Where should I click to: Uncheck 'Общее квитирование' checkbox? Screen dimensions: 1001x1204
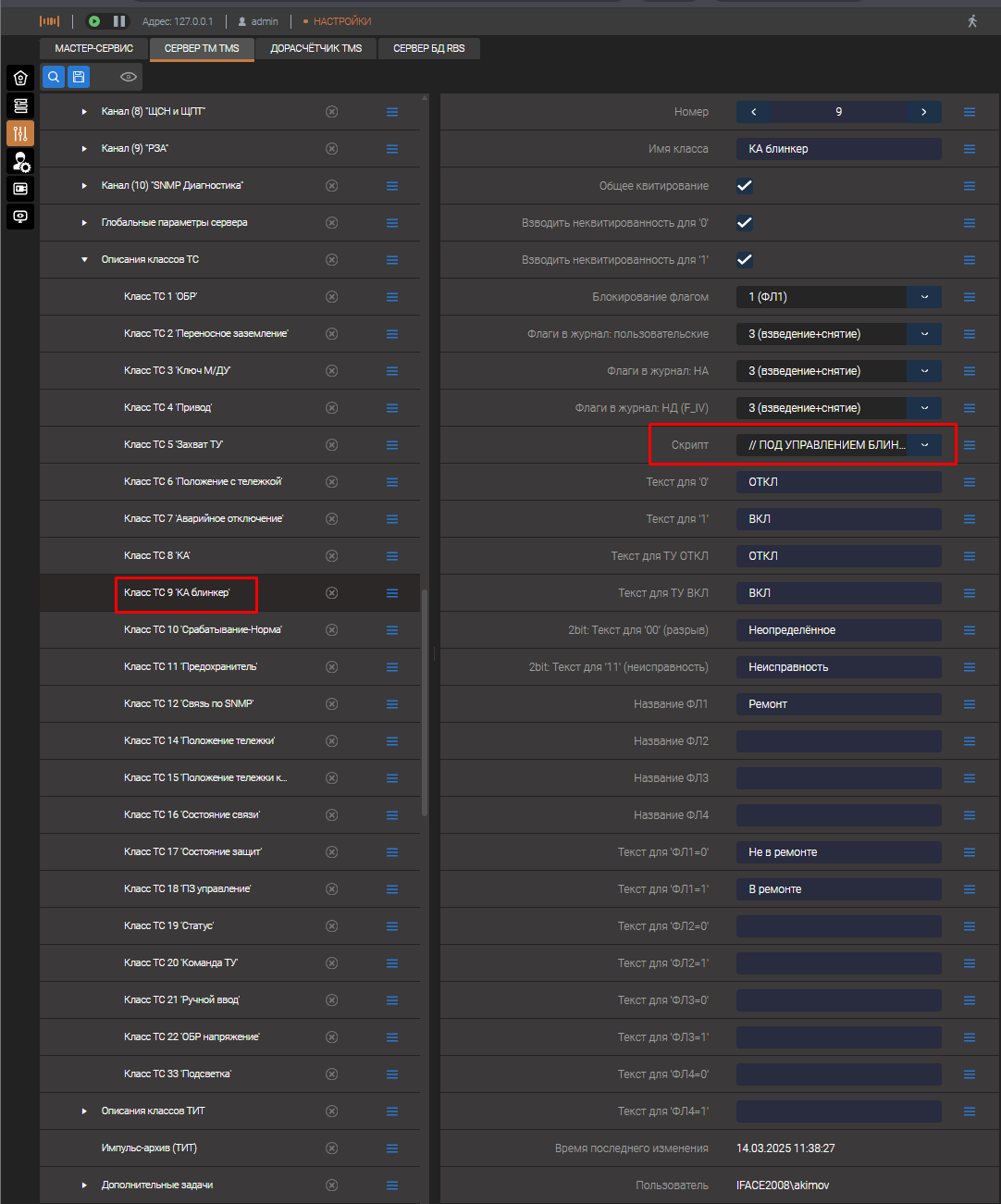click(744, 186)
